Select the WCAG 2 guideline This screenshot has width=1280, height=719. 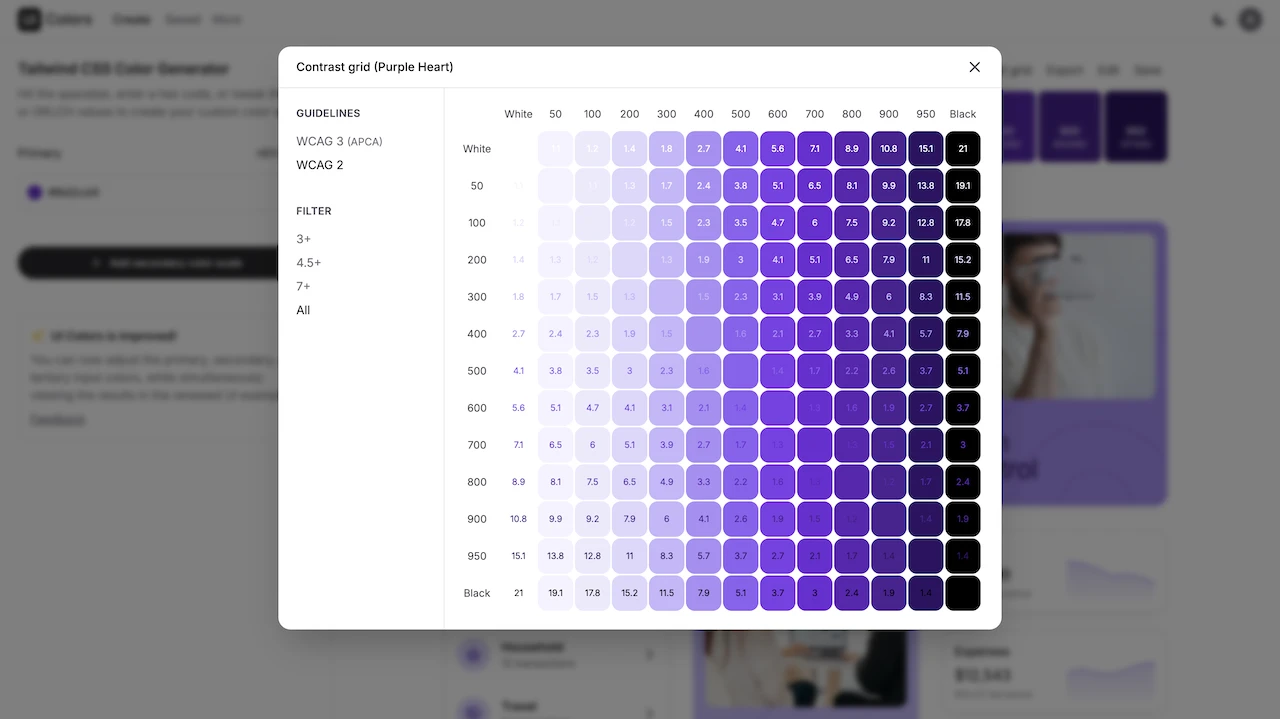[x=319, y=165]
